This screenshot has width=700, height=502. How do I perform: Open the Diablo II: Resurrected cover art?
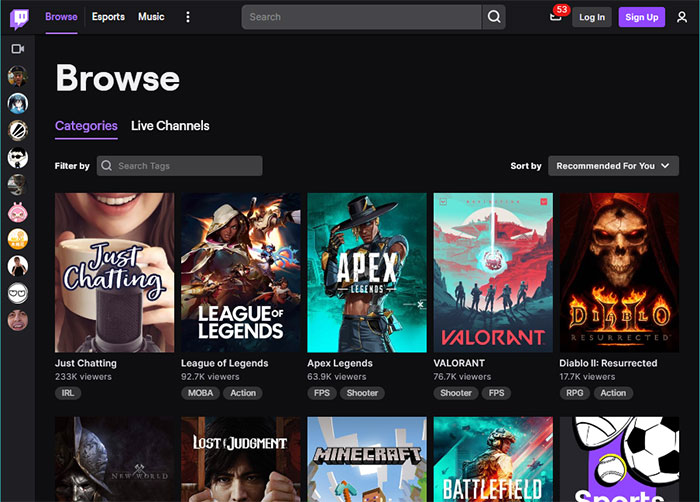tap(619, 272)
